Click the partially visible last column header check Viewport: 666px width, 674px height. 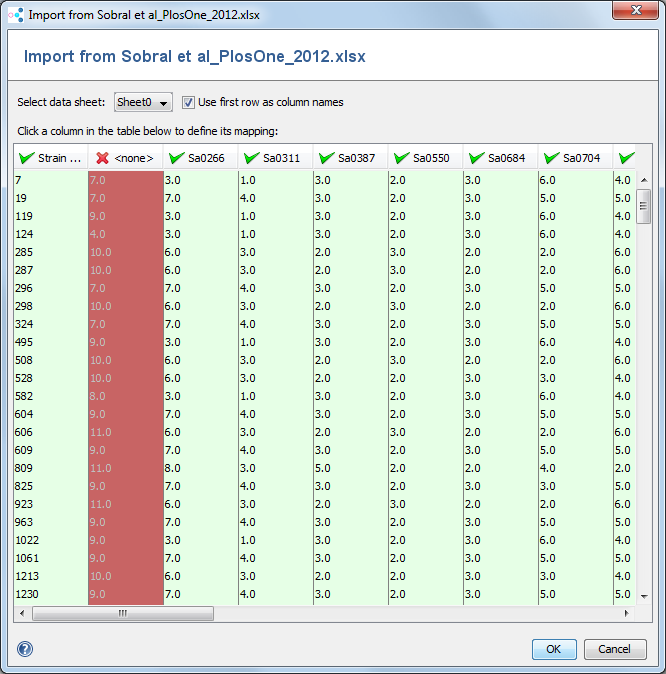[627, 158]
